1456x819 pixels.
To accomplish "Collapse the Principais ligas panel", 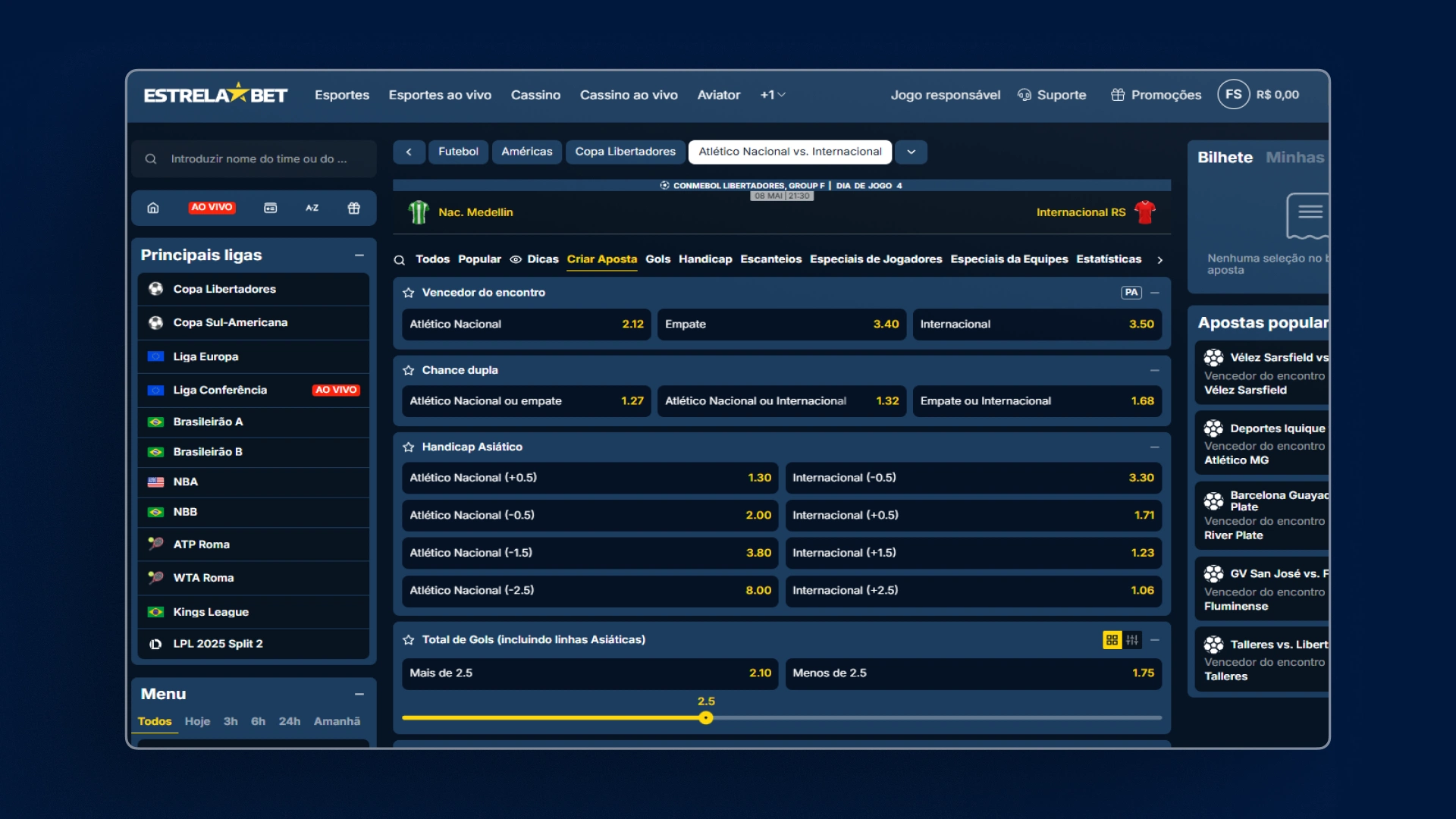I will coord(359,256).
